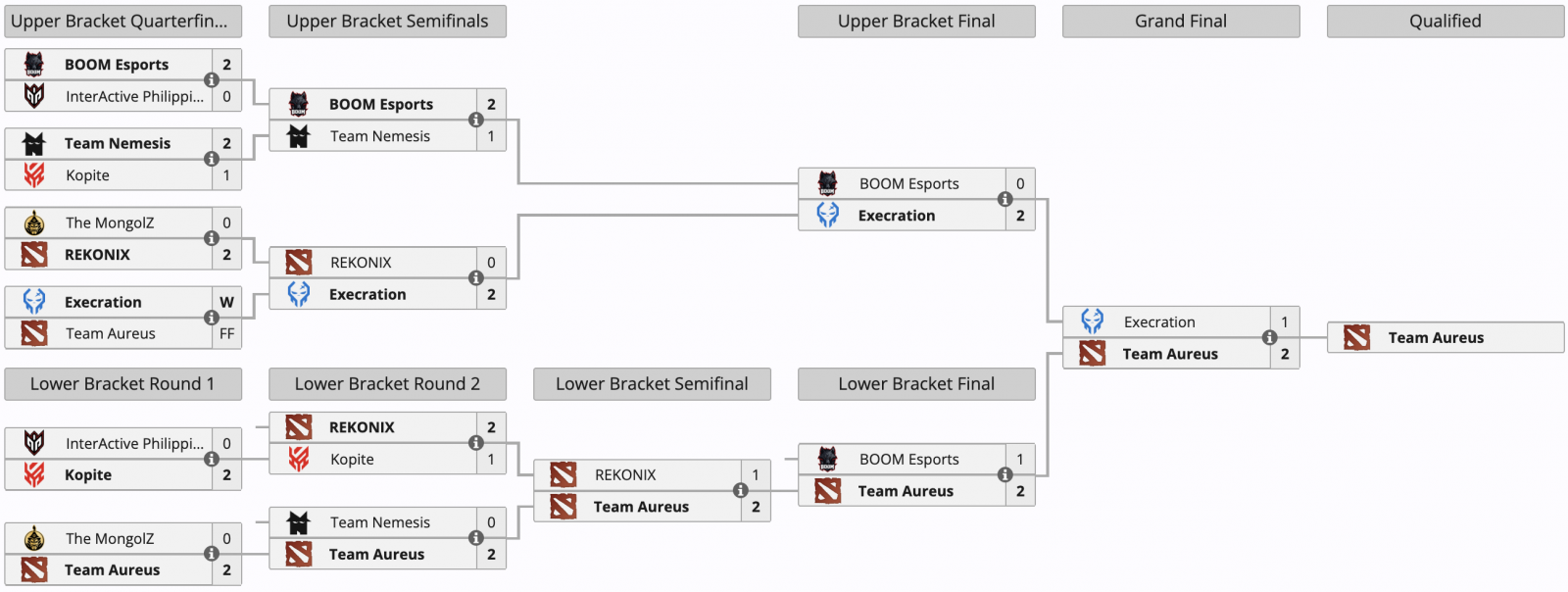Image resolution: width=1568 pixels, height=592 pixels.
Task: Click REKONIX score in Lower Bracket Round 2
Action: [x=492, y=427]
